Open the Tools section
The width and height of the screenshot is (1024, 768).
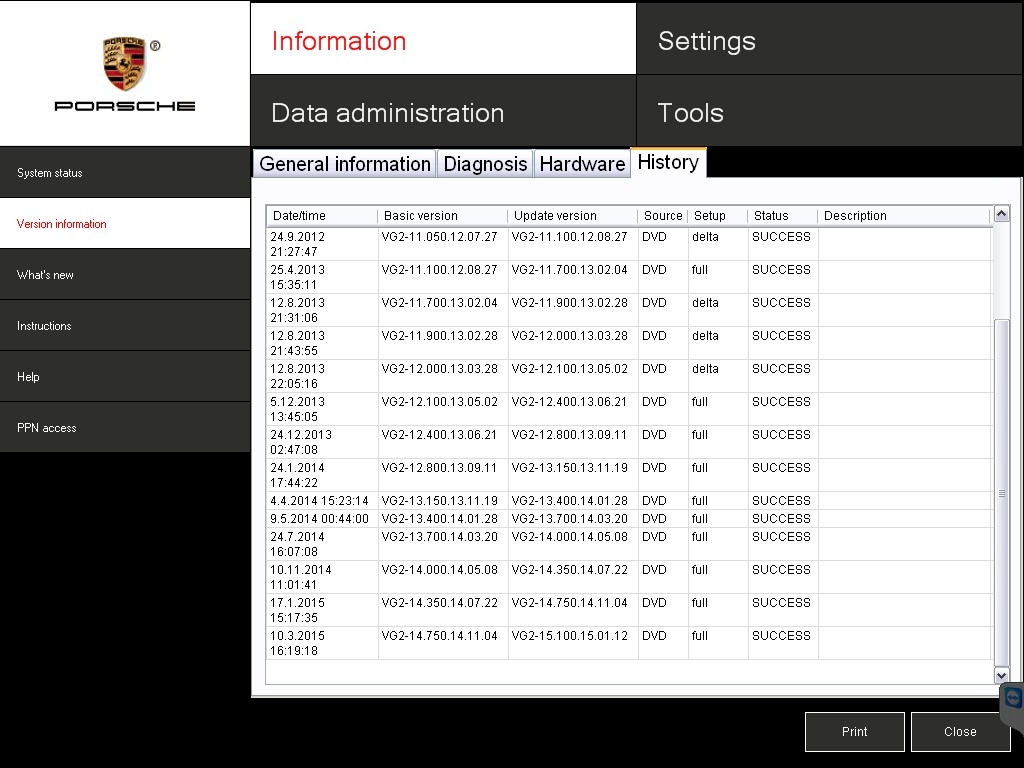(829, 112)
